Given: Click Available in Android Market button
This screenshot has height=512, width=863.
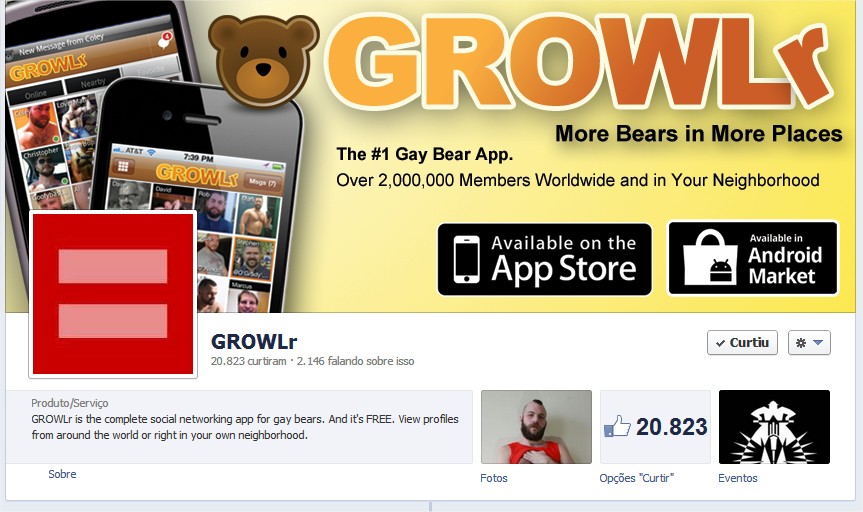Looking at the screenshot, I should tap(752, 258).
